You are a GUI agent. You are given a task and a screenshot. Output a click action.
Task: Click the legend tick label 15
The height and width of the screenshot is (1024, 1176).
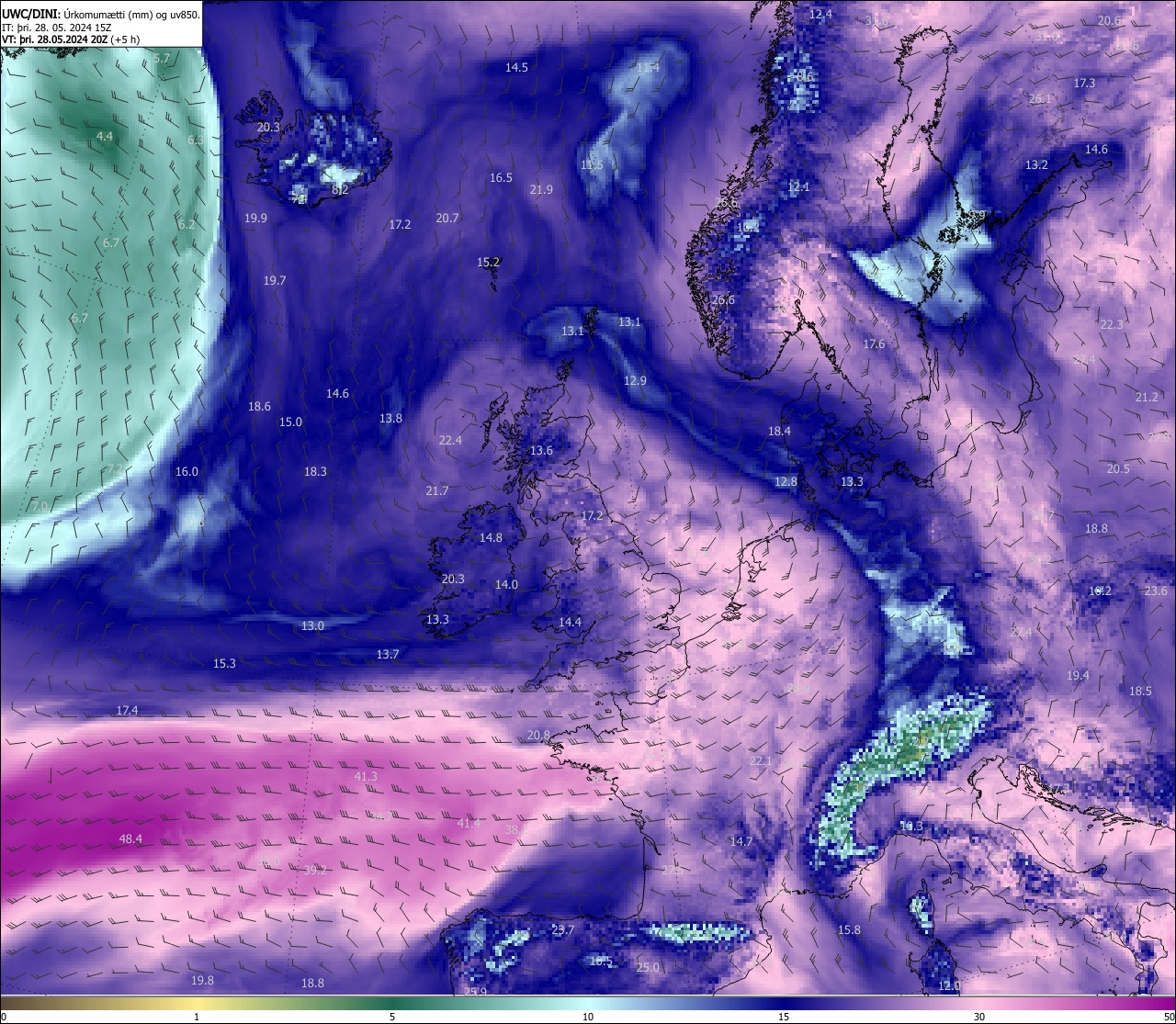[x=784, y=1017]
